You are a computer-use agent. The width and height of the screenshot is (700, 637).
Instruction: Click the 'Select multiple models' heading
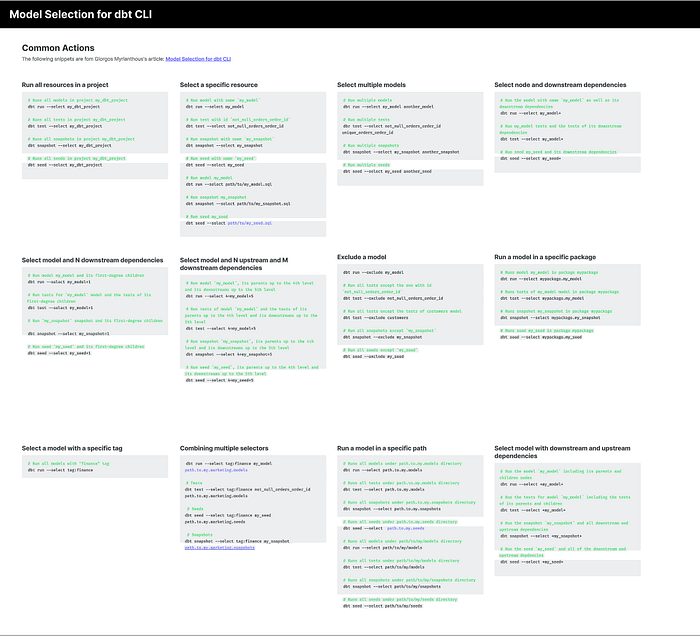[371, 85]
